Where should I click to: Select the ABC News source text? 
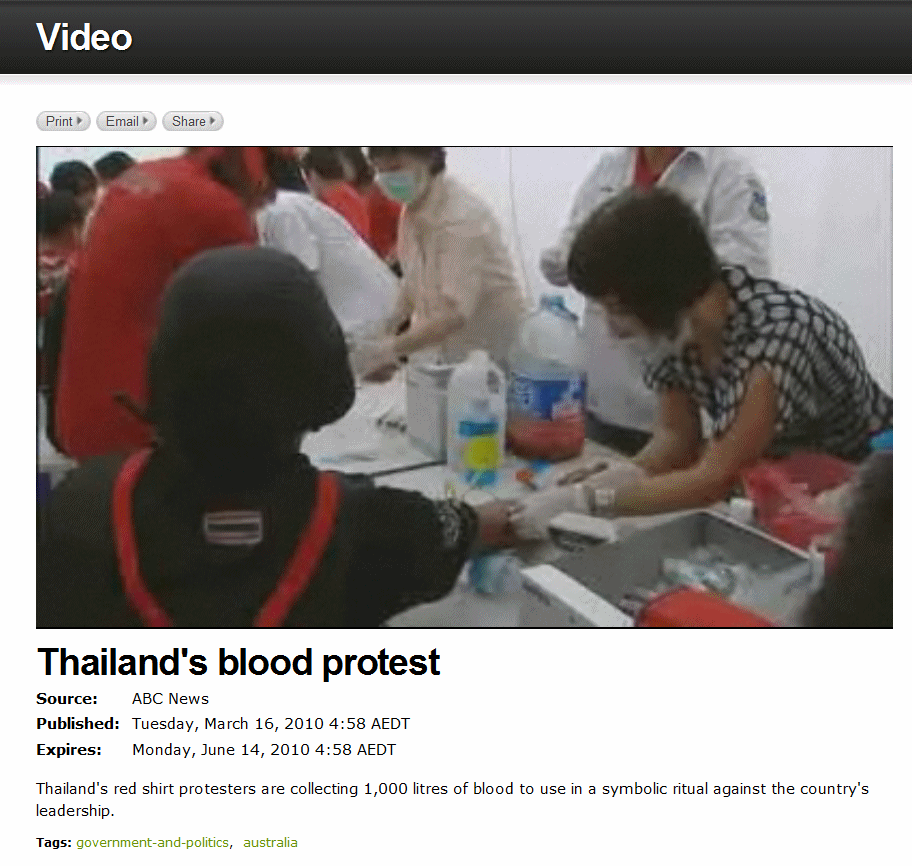click(x=170, y=698)
